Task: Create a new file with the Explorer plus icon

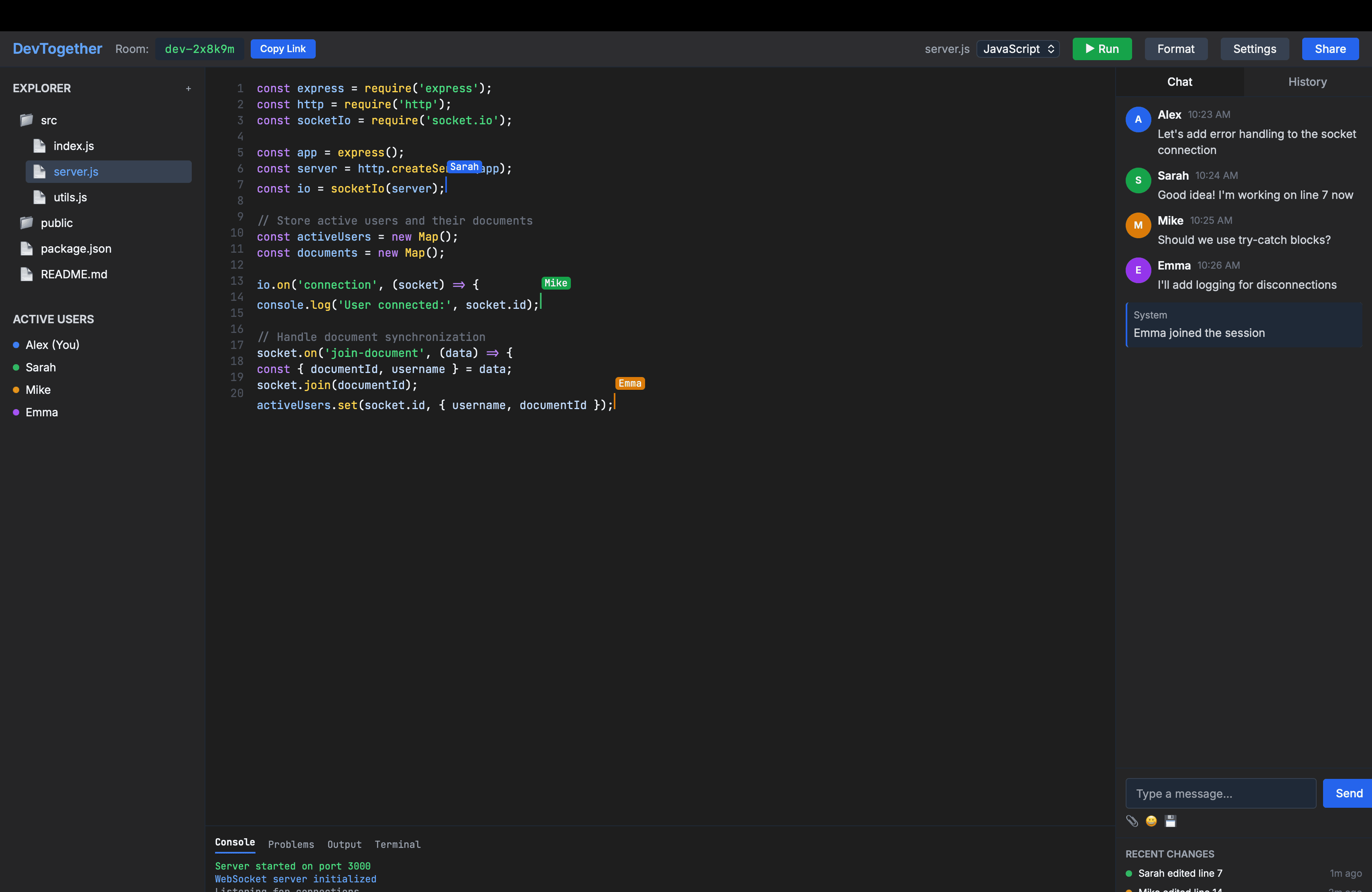Action: pyautogui.click(x=189, y=88)
